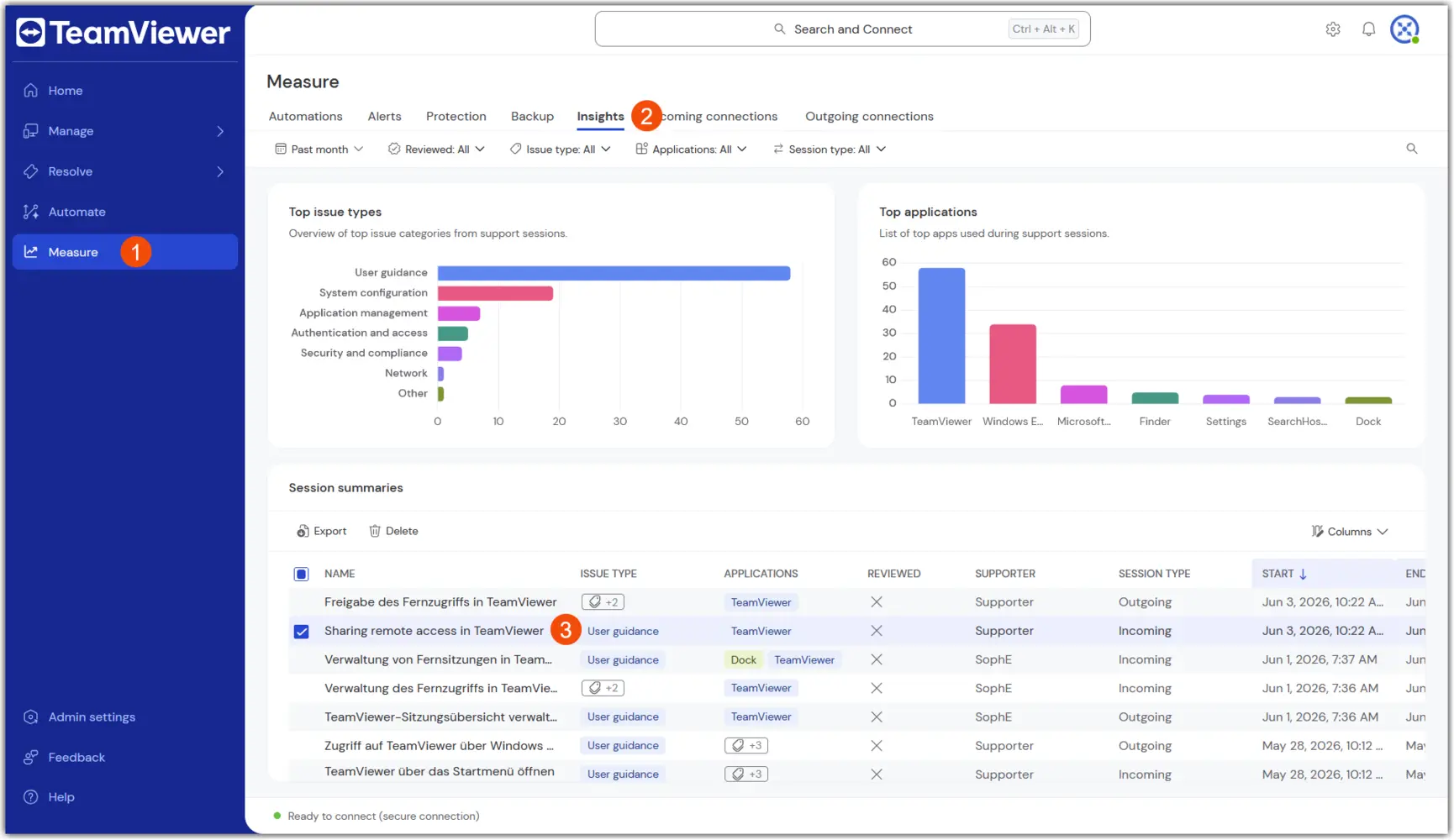
Task: Switch to the Incoming connections tab
Action: (x=719, y=117)
